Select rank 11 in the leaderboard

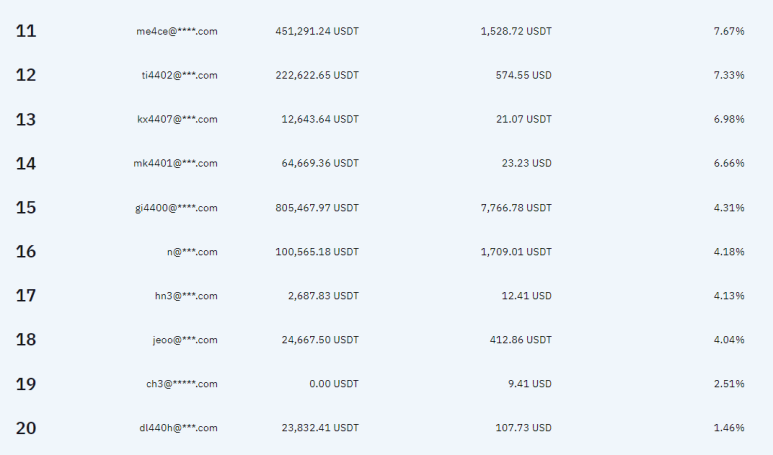pyautogui.click(x=26, y=31)
